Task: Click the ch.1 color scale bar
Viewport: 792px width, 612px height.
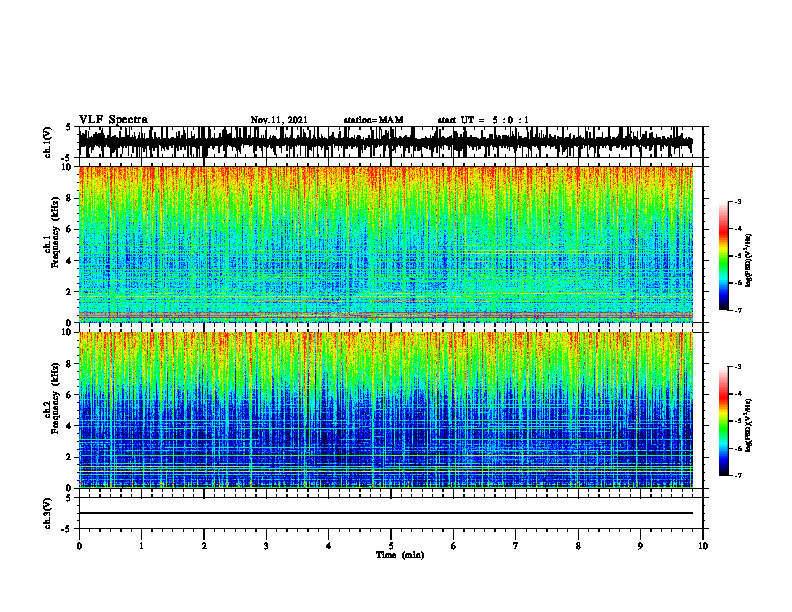Action: 724,256
